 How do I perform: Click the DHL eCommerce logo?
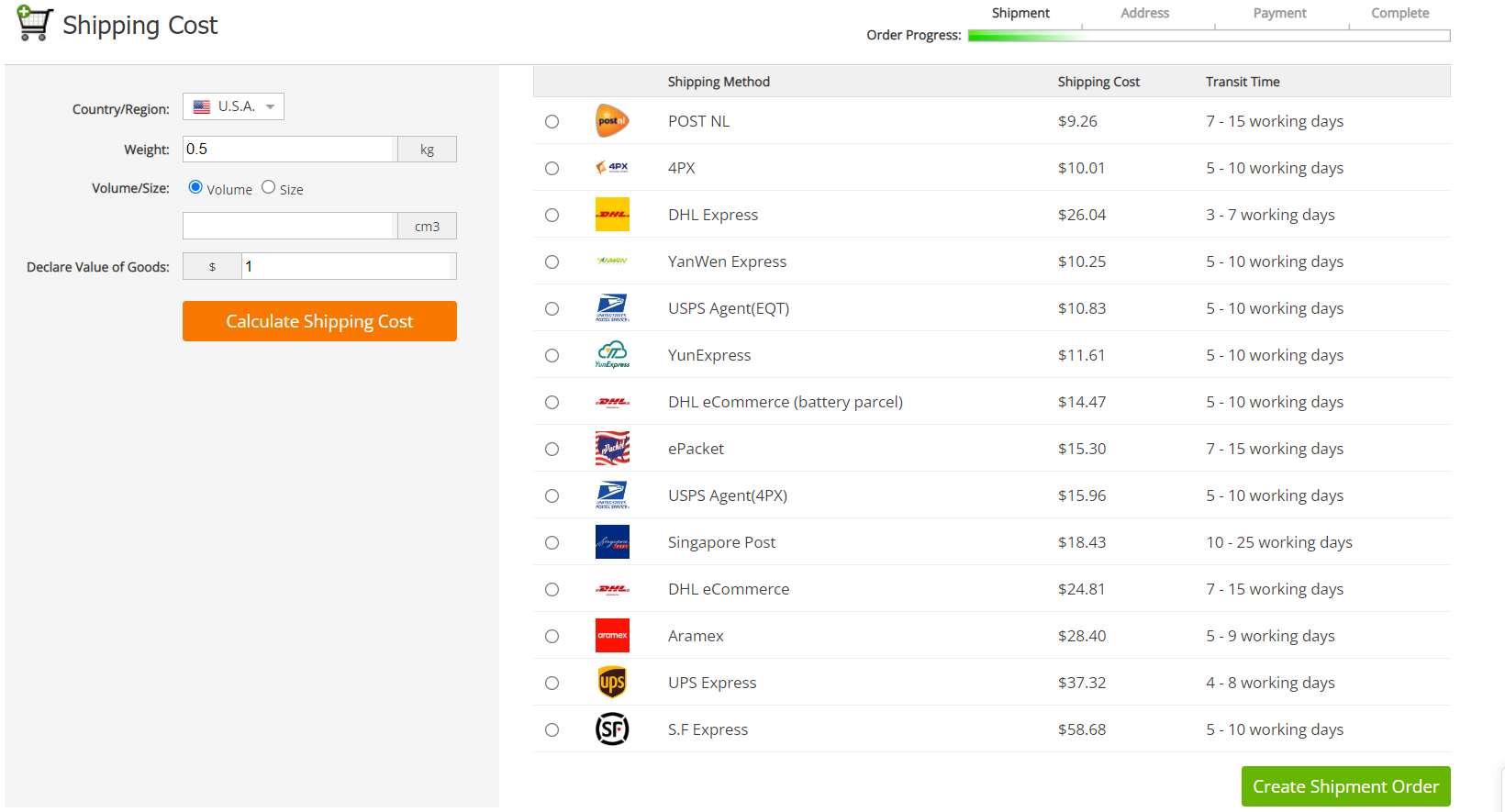pyautogui.click(x=612, y=589)
